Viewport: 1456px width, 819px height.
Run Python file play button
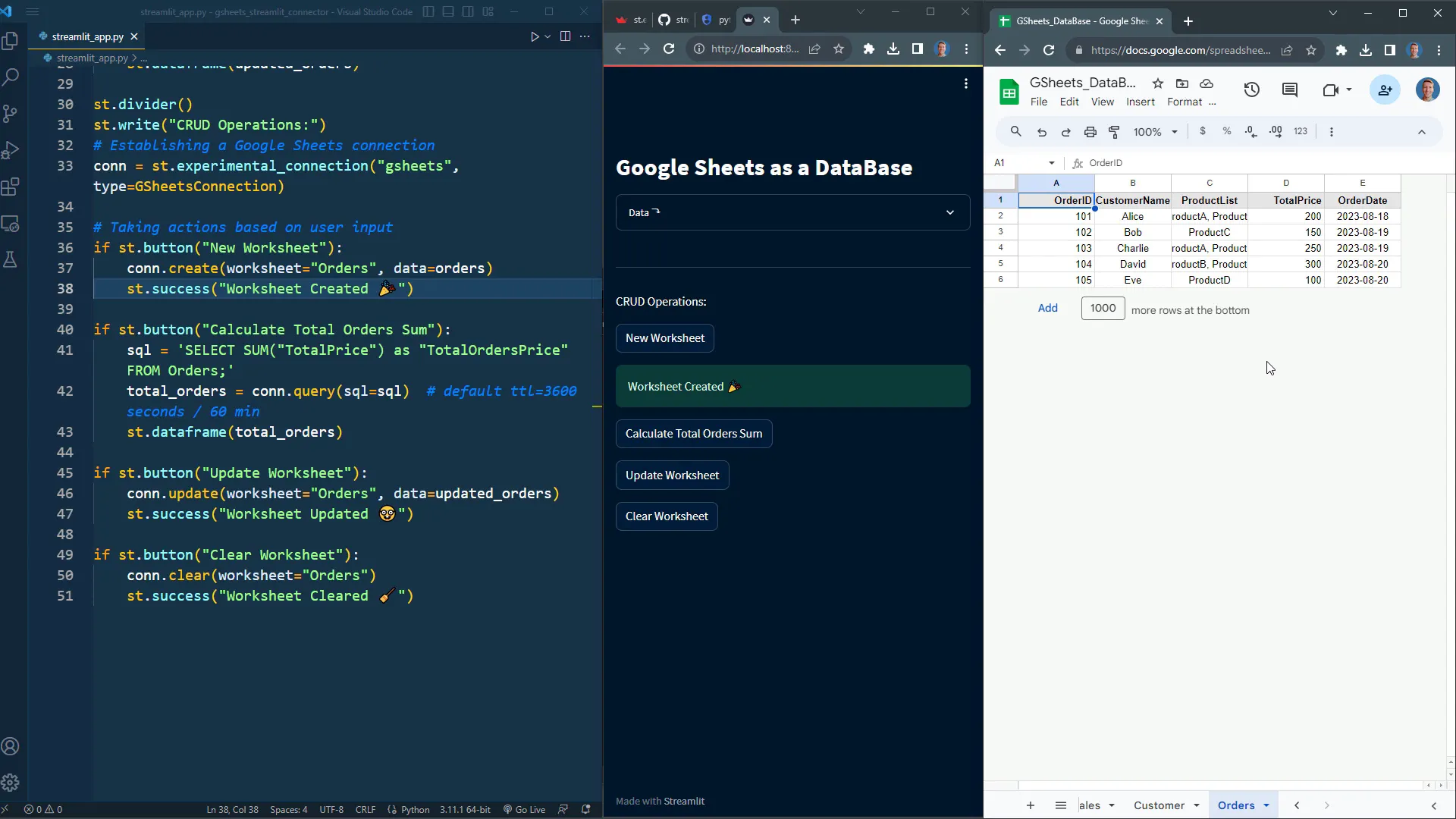535,36
